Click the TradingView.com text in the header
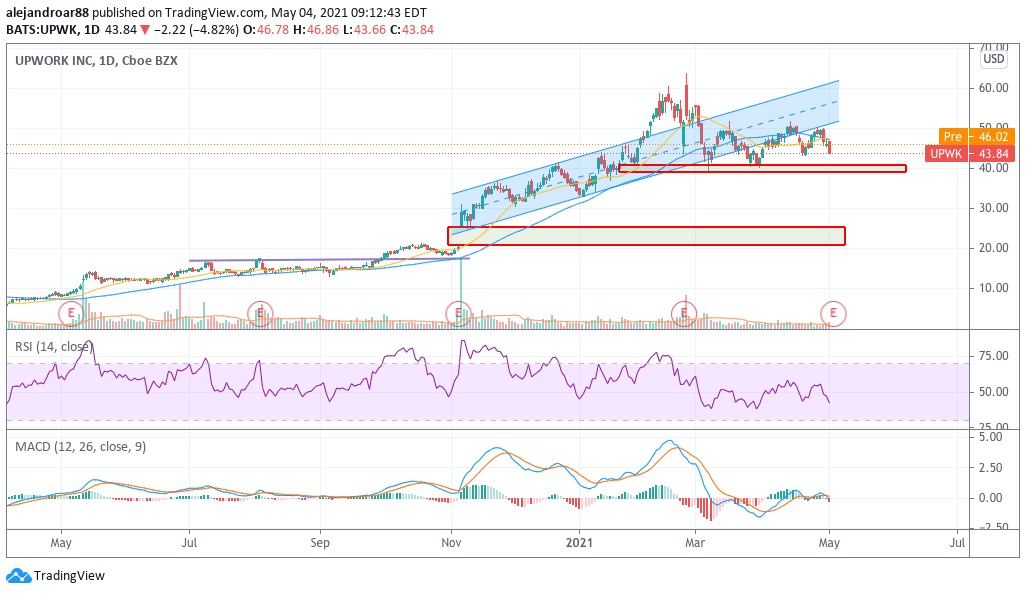Screen dimensions: 1026x594 (x=214, y=12)
